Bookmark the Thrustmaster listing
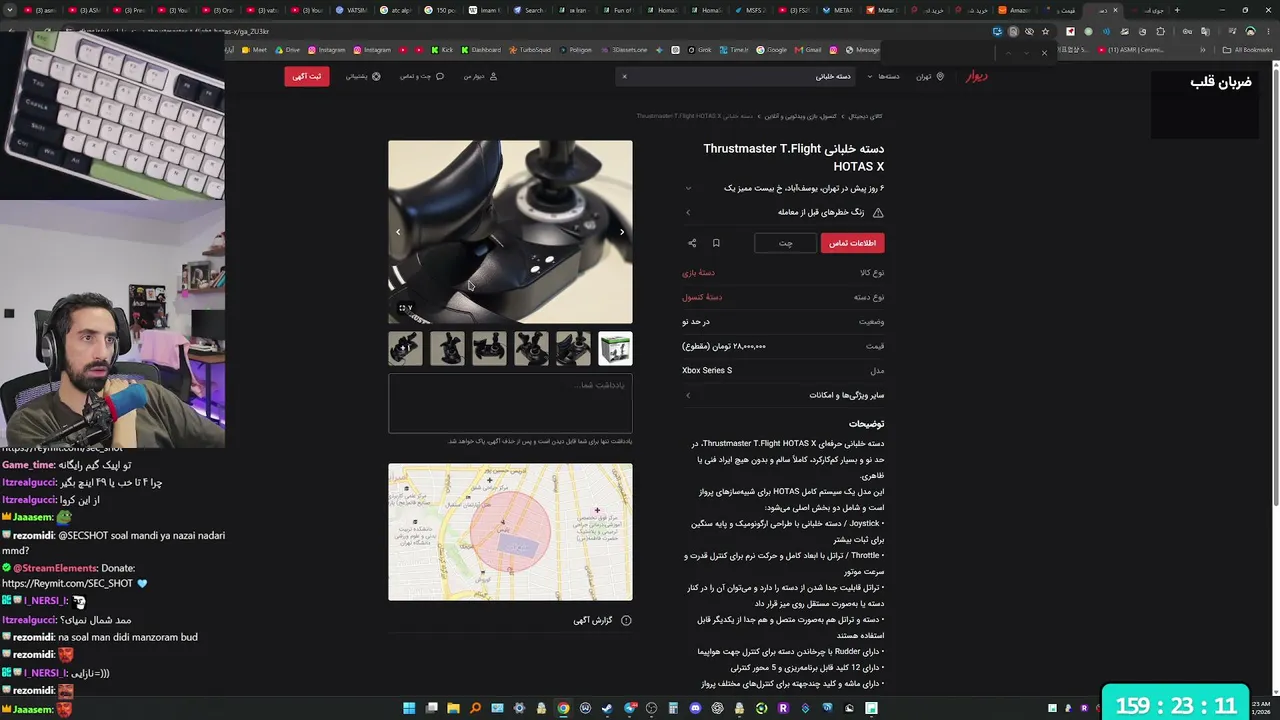The width and height of the screenshot is (1280, 720). [x=716, y=243]
